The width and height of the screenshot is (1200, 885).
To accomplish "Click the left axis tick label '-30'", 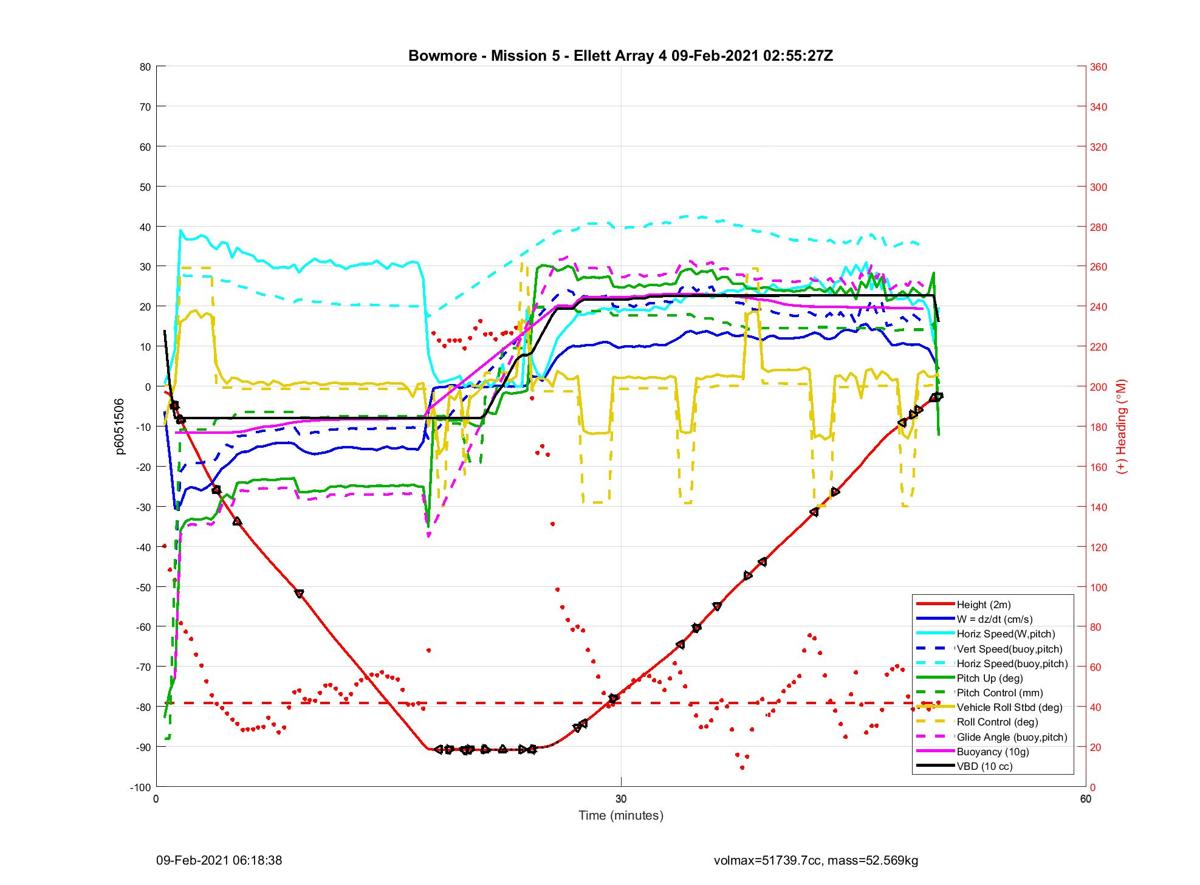I will pyautogui.click(x=142, y=507).
